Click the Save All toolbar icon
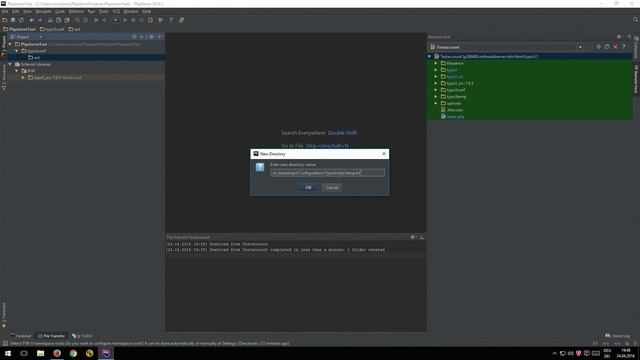Screen dimensions: 640x360 coord(13,20)
